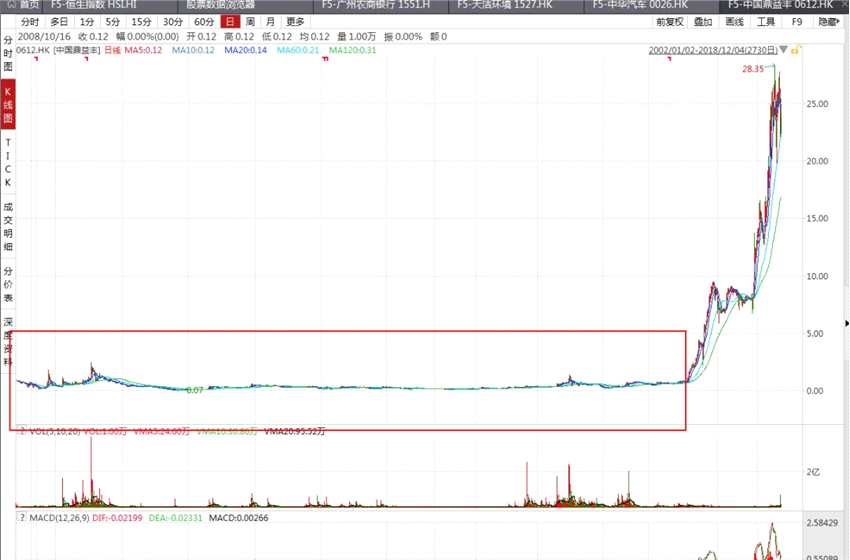Select the F5-中国鼎益丰 0612.HK tab
Viewport: 850px width, 560px height.
pyautogui.click(x=781, y=5)
